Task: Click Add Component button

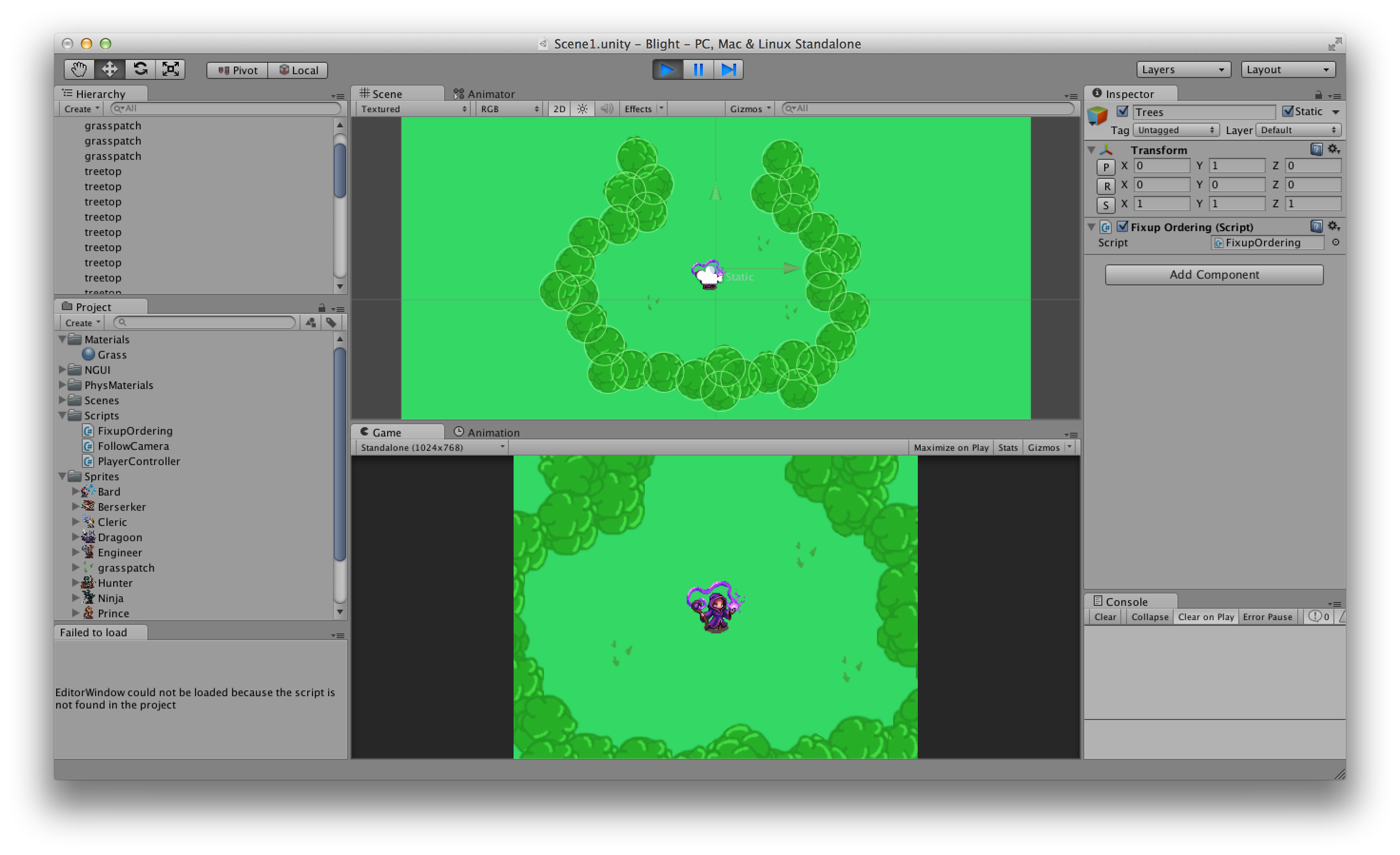Action: coord(1214,274)
